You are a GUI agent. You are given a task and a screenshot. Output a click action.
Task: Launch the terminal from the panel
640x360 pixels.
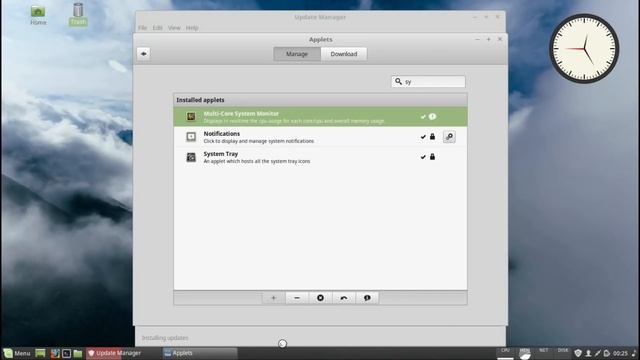(x=67, y=353)
